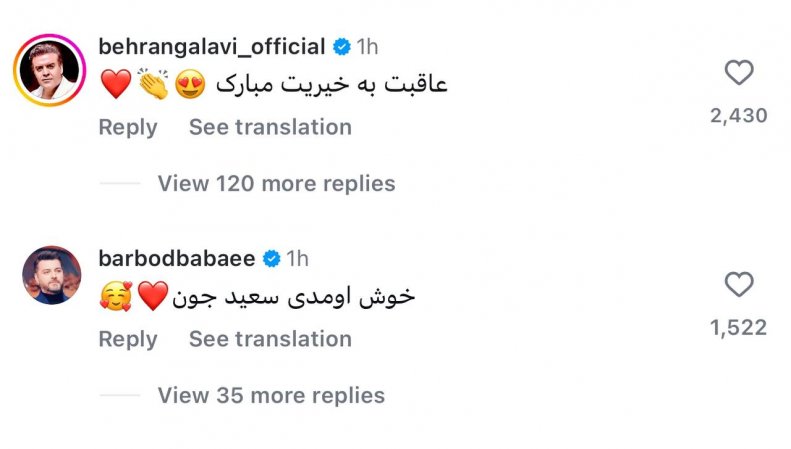Image resolution: width=791 pixels, height=449 pixels.
Task: Reply to barbodbabaee's comment
Action: tap(127, 339)
